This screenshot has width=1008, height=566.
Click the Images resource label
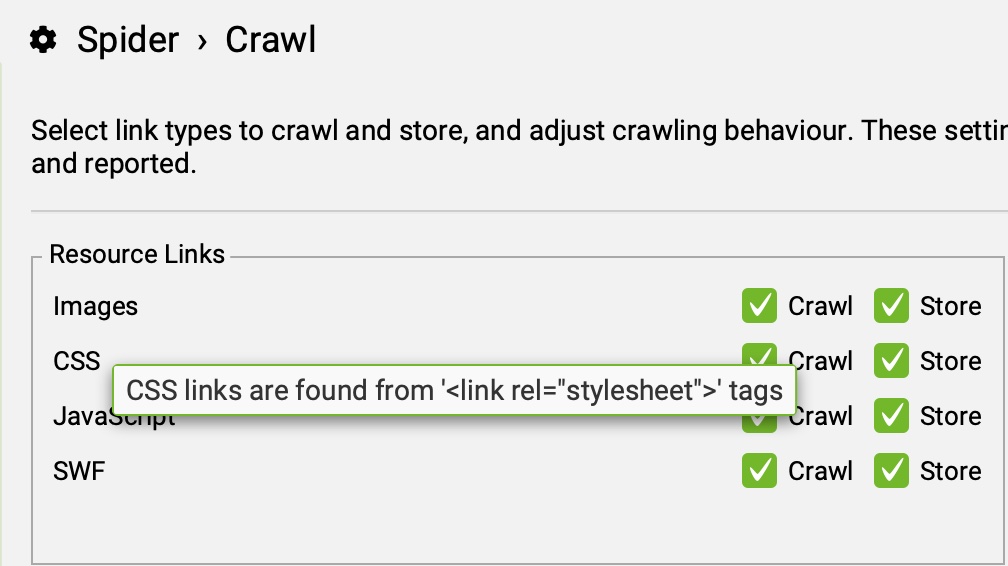pyautogui.click(x=95, y=306)
